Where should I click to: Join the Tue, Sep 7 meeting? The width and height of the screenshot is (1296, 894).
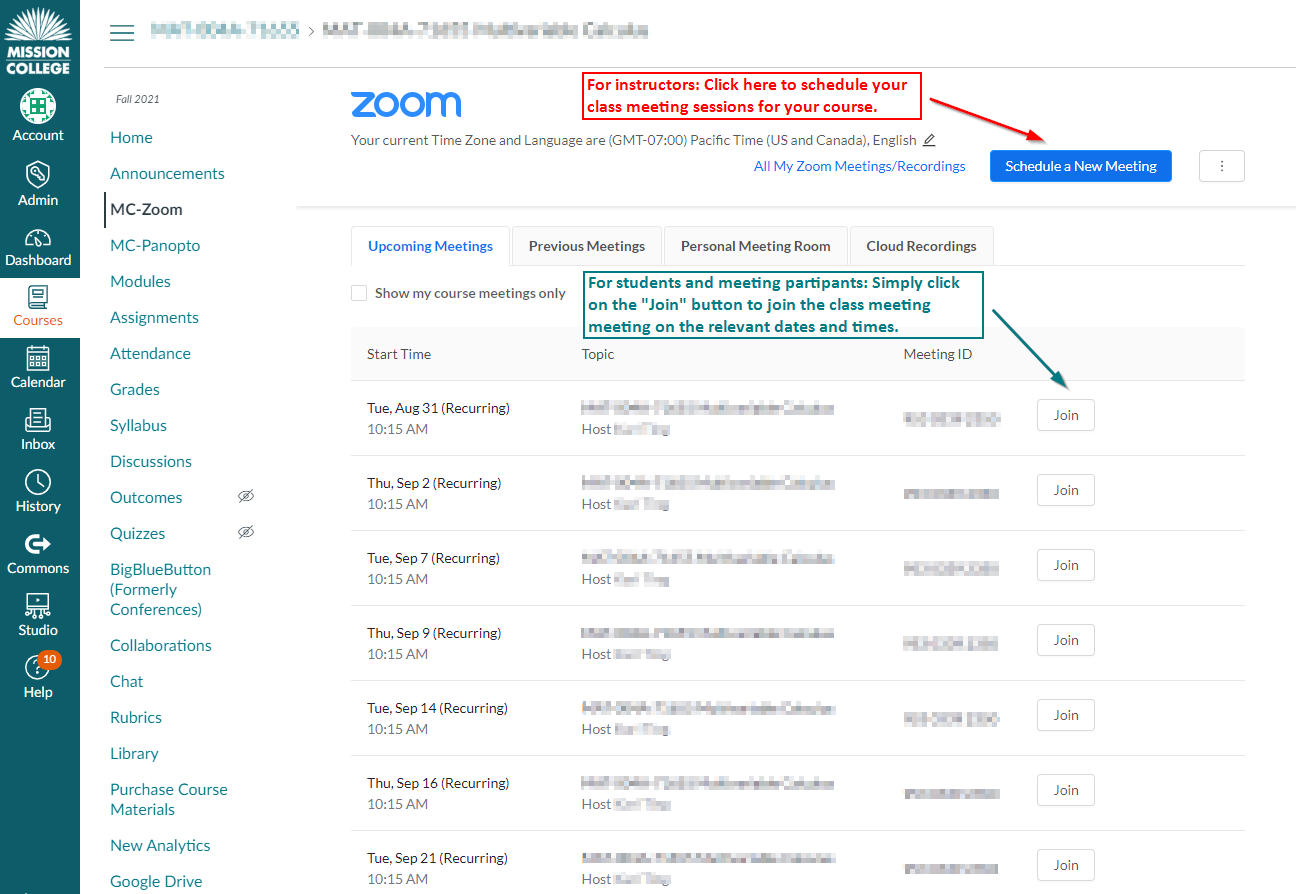coord(1066,565)
